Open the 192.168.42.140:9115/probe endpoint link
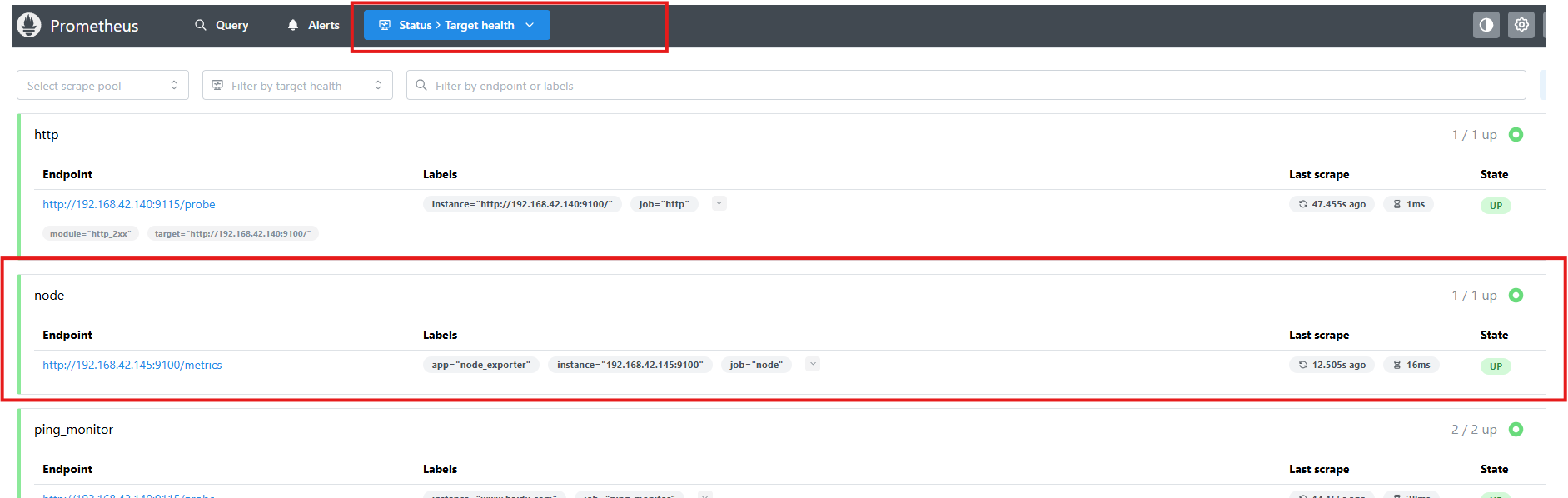 129,204
